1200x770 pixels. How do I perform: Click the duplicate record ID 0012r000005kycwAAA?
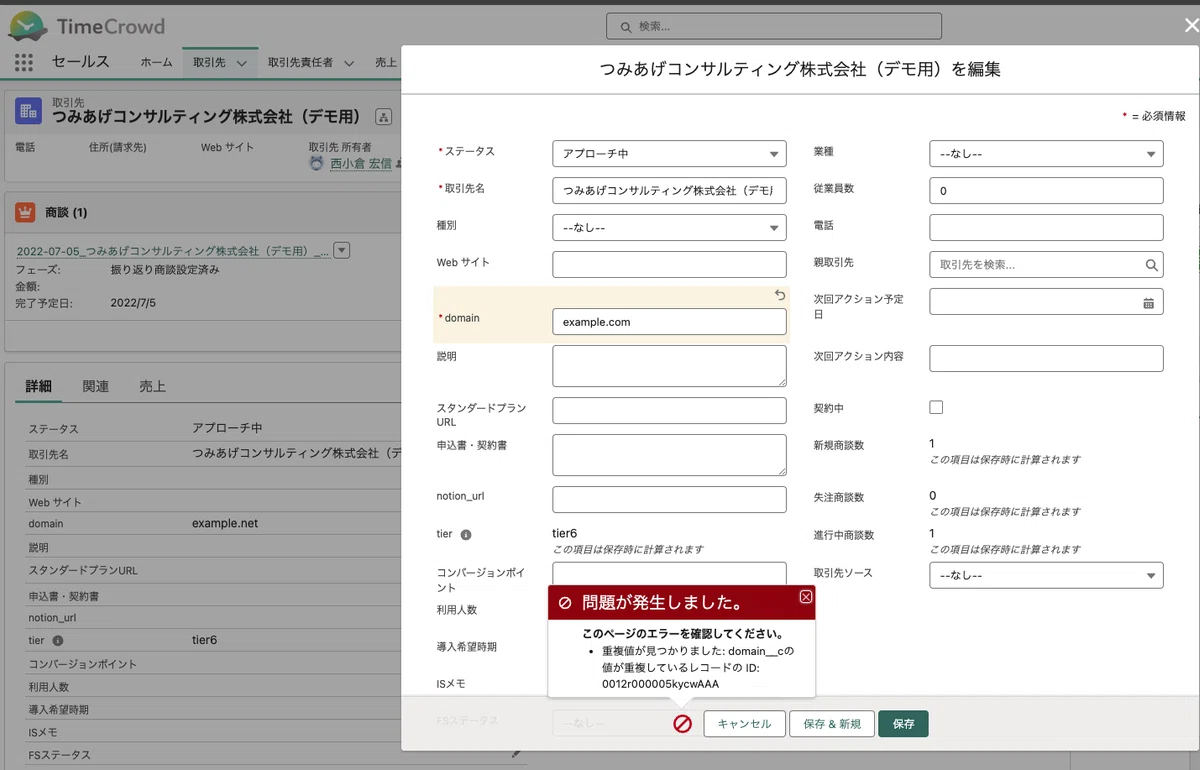click(x=660, y=684)
